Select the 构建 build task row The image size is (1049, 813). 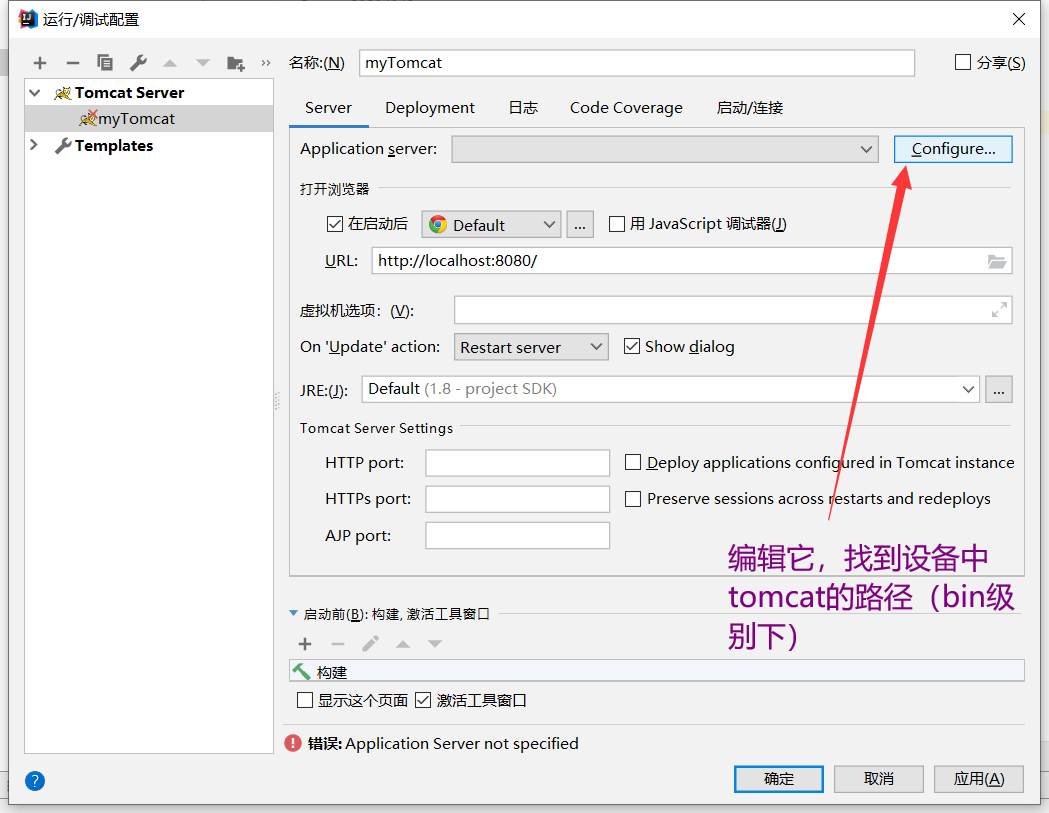point(657,671)
